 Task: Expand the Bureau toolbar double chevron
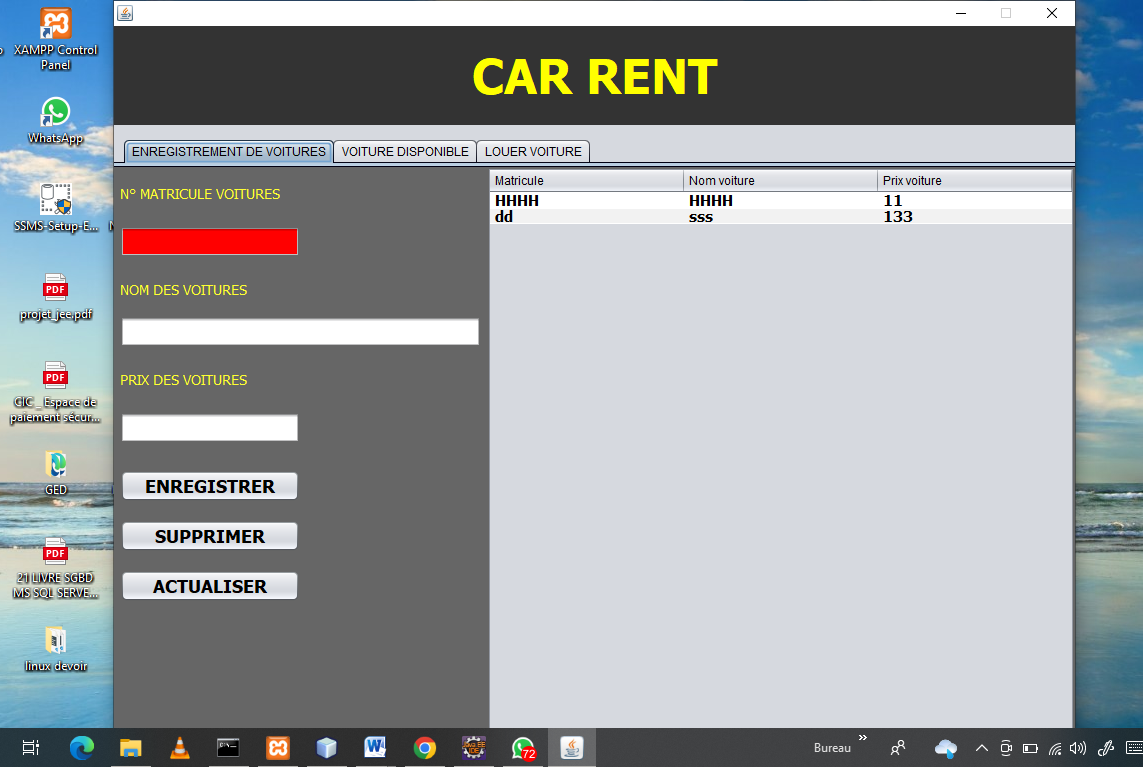pyautogui.click(x=862, y=739)
